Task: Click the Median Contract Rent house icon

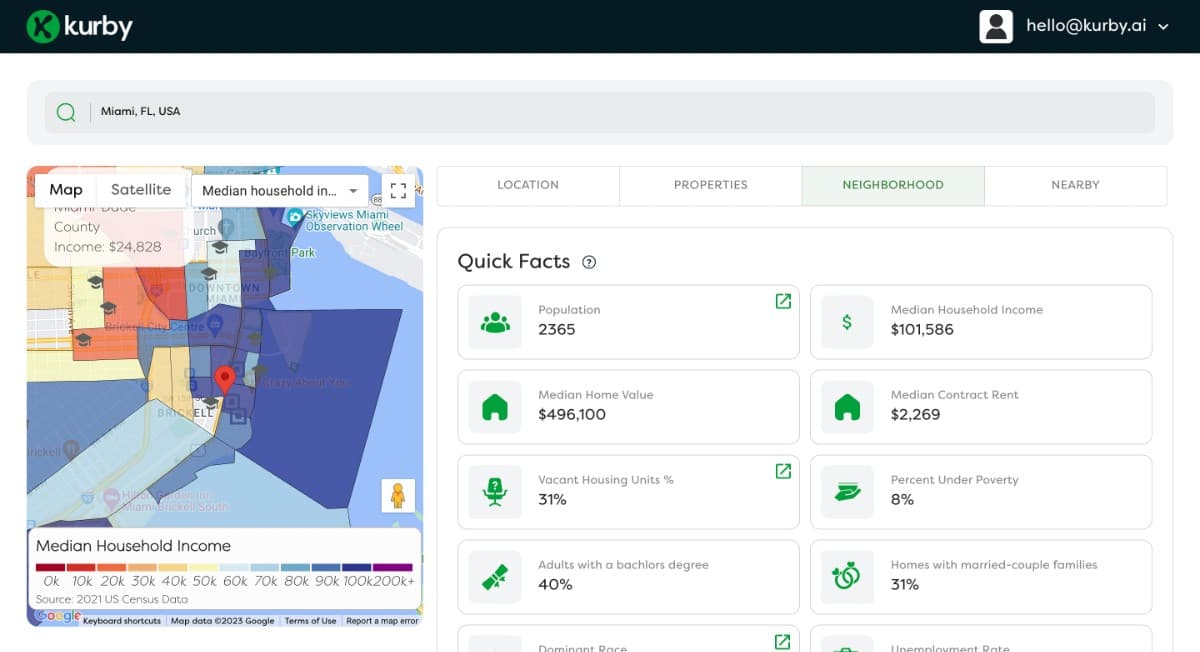Action: (x=847, y=407)
